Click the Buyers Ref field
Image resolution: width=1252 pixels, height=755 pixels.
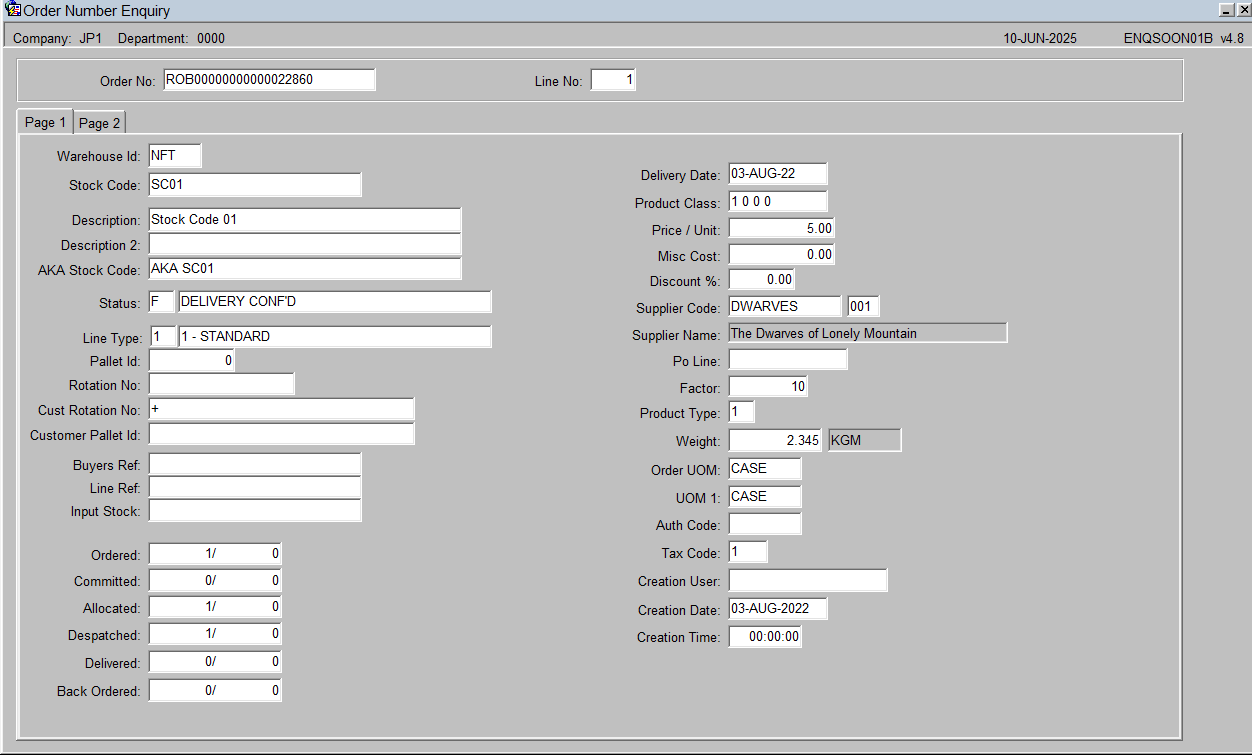(255, 464)
